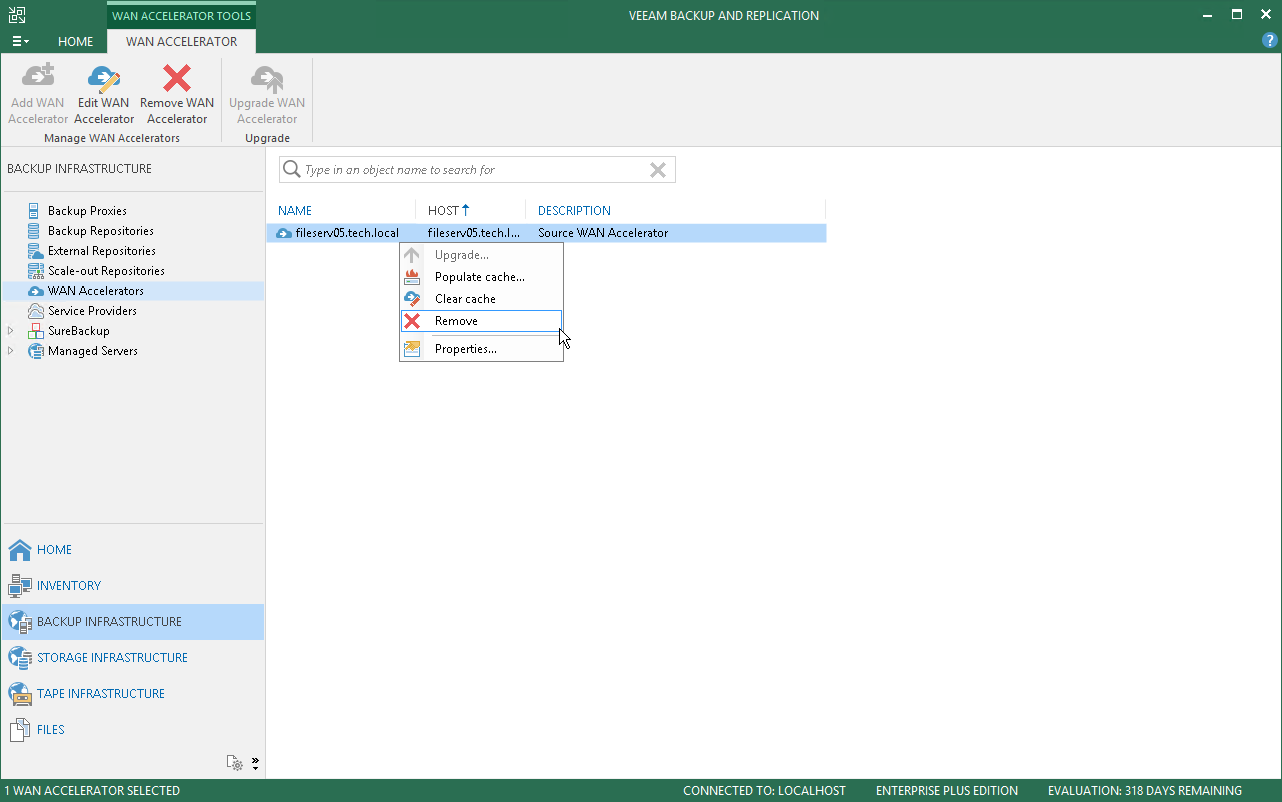The height and width of the screenshot is (802, 1282).
Task: Click the red X Remove icon in menu
Action: pyautogui.click(x=412, y=321)
